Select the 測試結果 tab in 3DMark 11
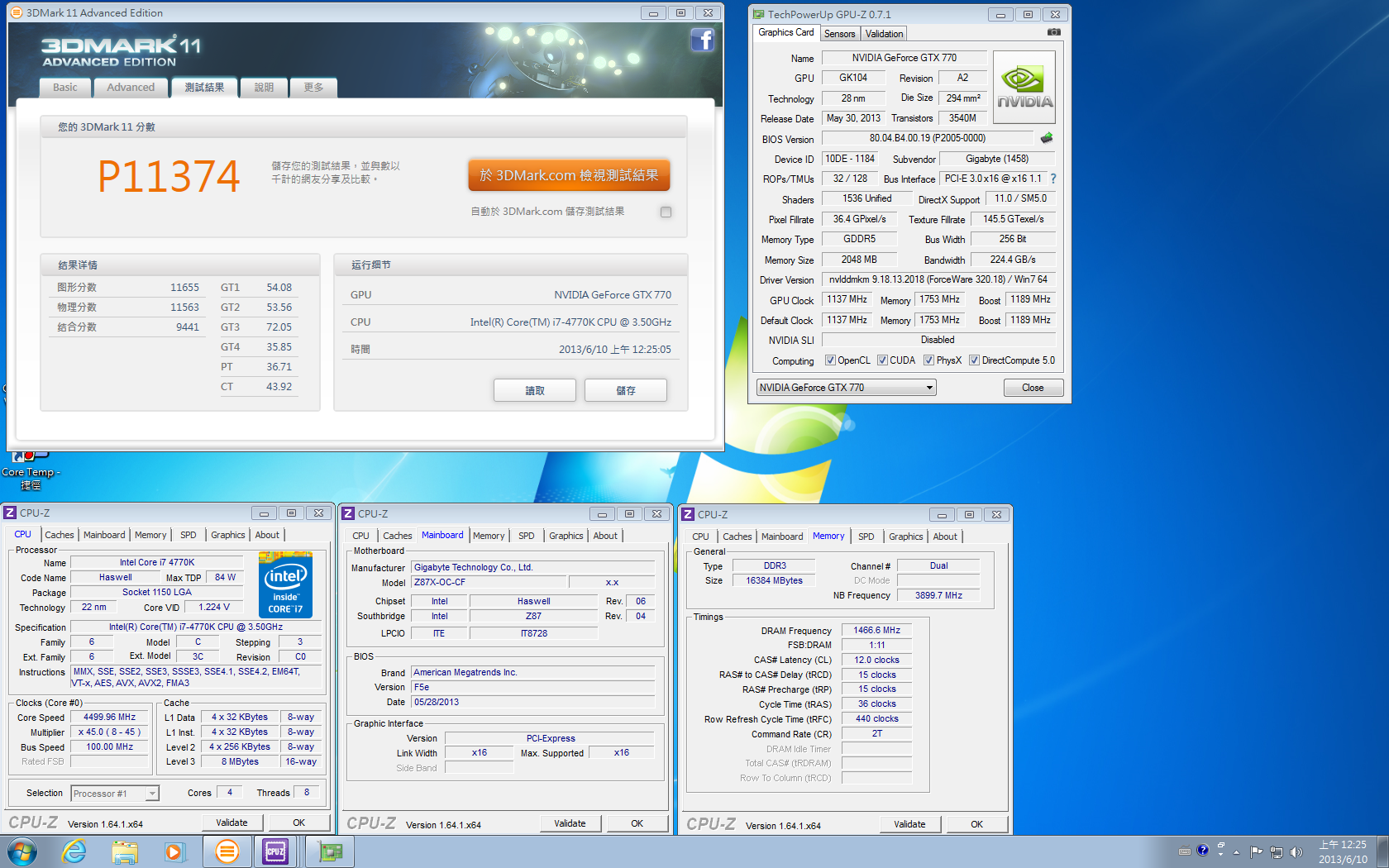Viewport: 1389px width, 868px height. [x=204, y=88]
